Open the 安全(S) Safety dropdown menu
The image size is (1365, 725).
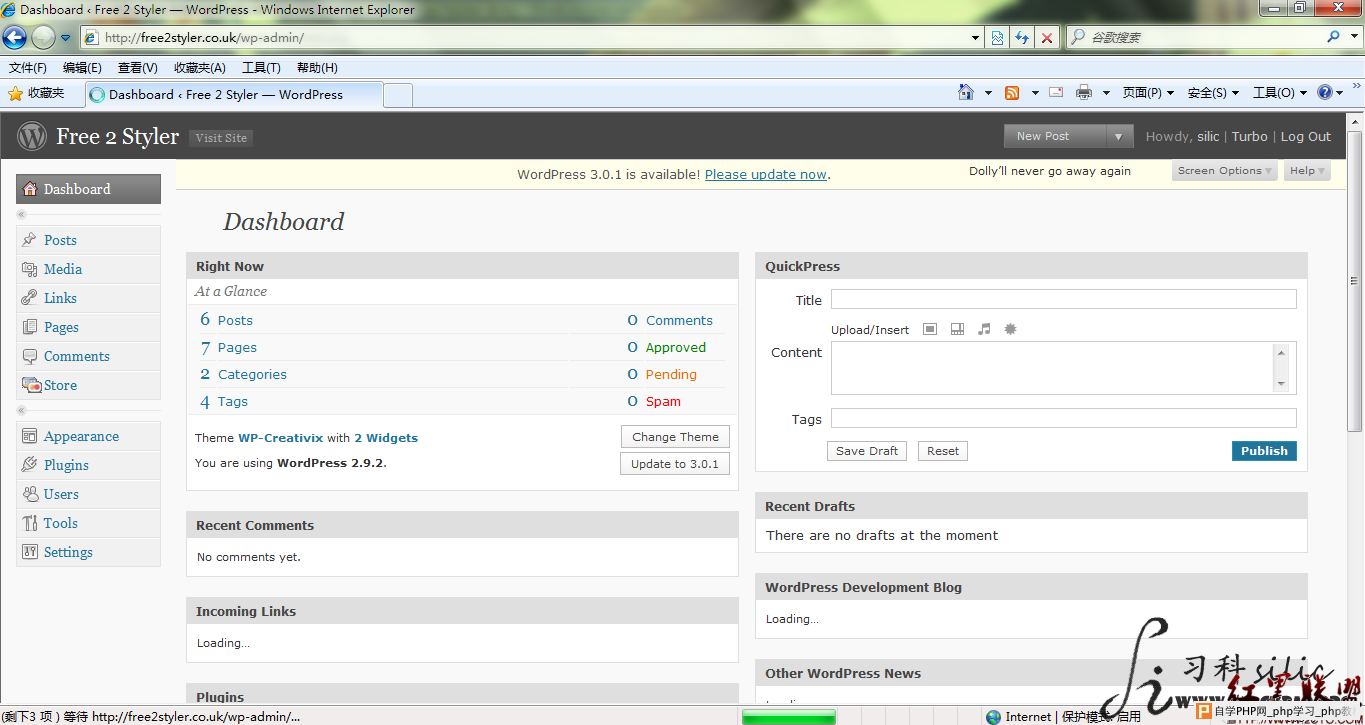(1213, 92)
